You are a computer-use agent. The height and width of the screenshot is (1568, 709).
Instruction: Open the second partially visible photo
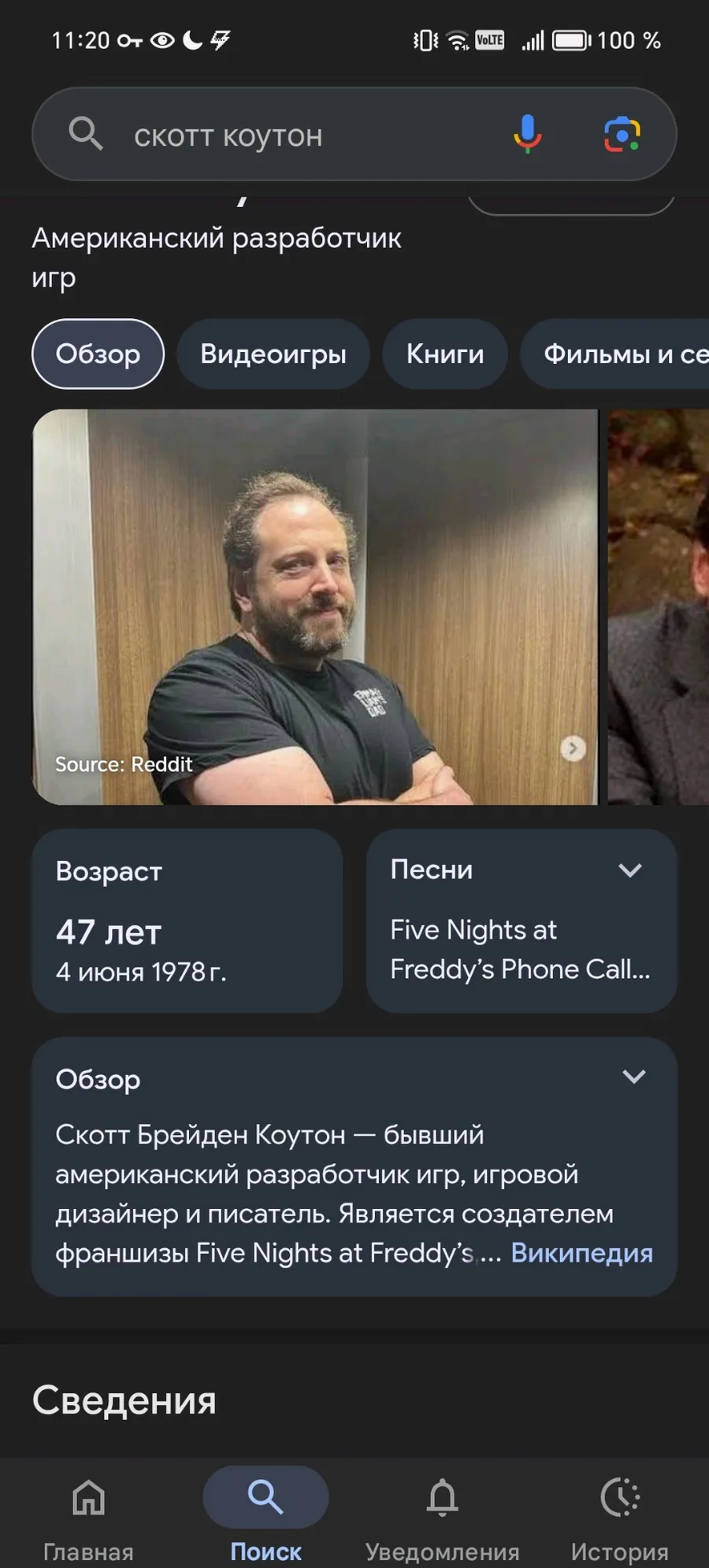tap(659, 606)
